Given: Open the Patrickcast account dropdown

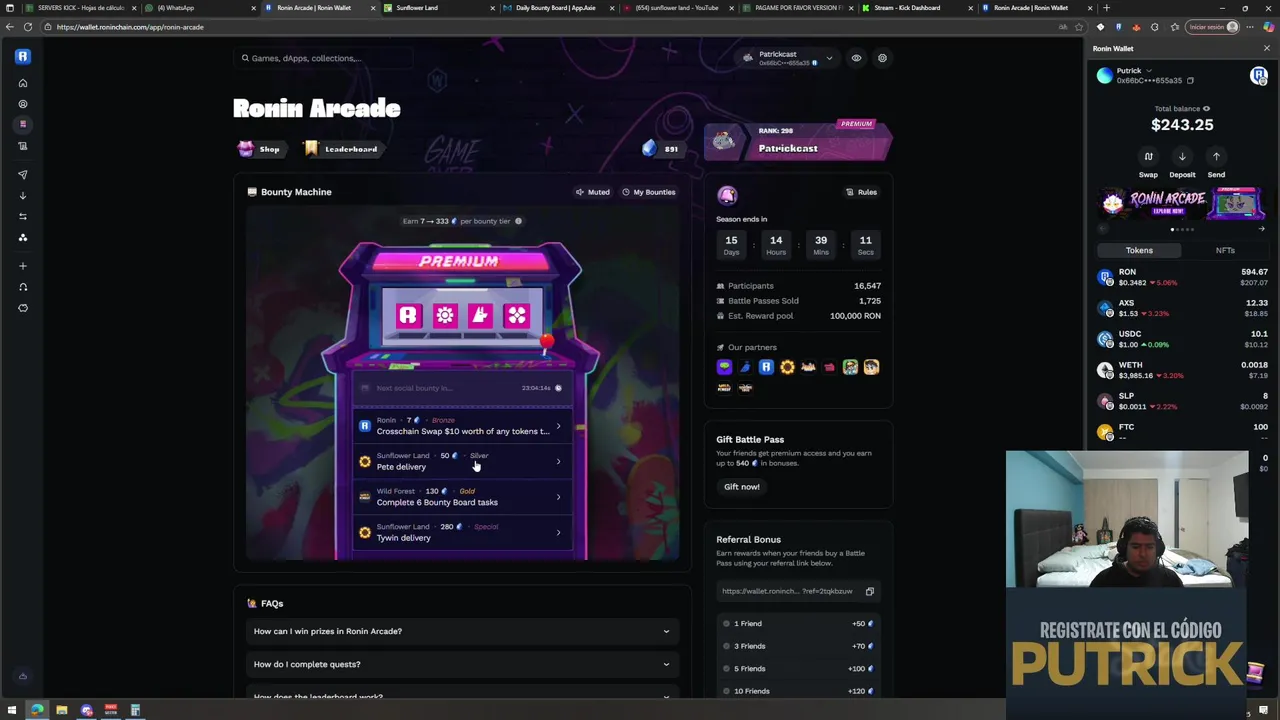Looking at the screenshot, I should click(x=788, y=58).
